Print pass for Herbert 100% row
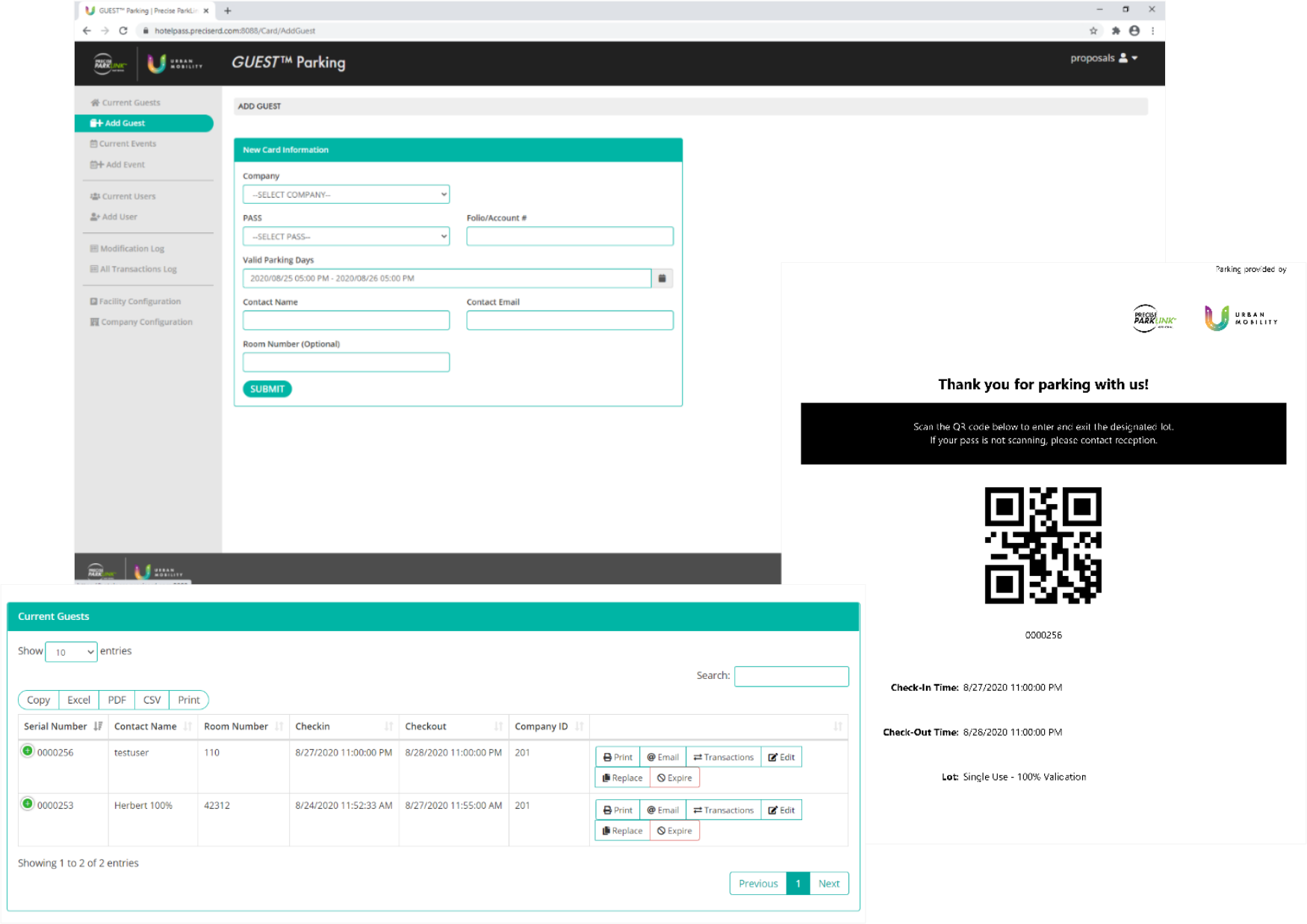The height and width of the screenshot is (924, 1307). click(618, 810)
